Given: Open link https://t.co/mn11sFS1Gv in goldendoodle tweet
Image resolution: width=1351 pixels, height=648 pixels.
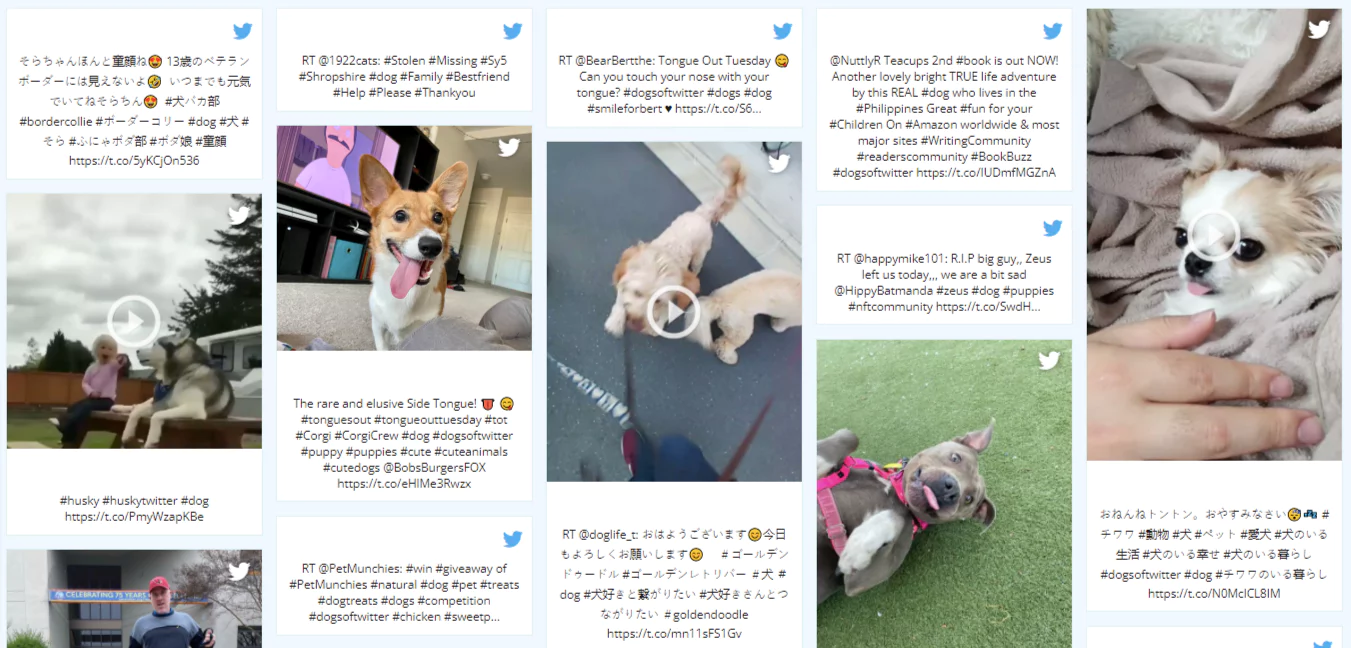Looking at the screenshot, I should (x=674, y=634).
